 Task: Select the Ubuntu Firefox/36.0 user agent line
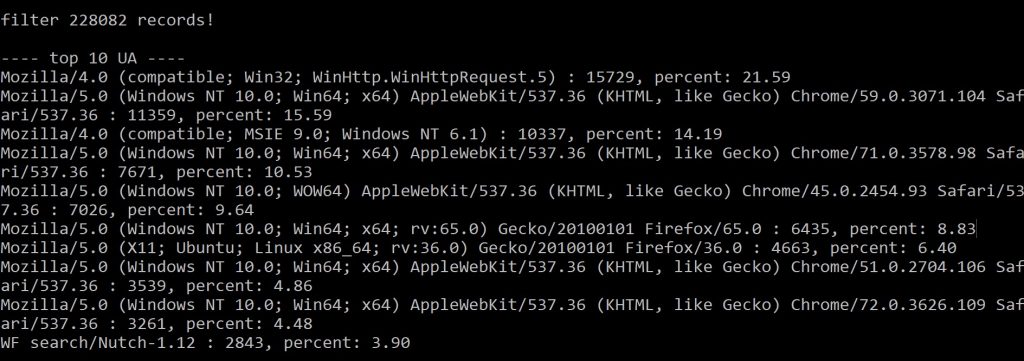pyautogui.click(x=478, y=248)
